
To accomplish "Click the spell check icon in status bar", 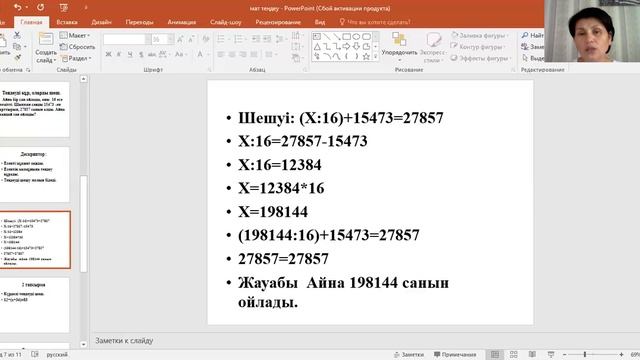I will coord(35,354).
